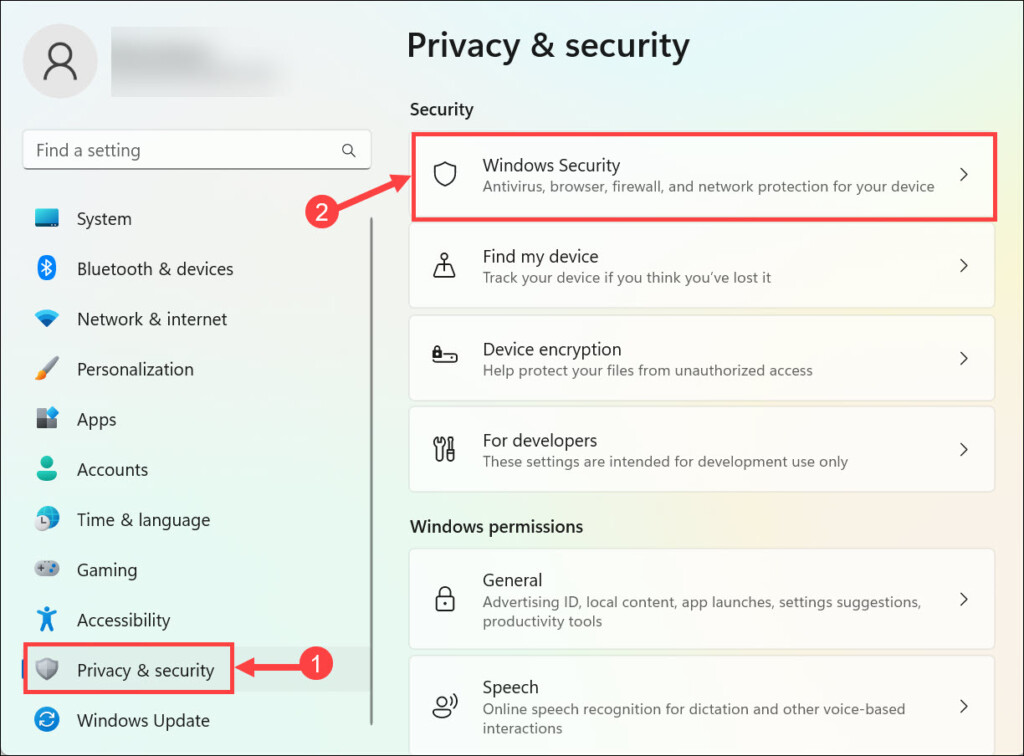1024x756 pixels.
Task: Click the Windows Security shield icon
Action: 444,175
